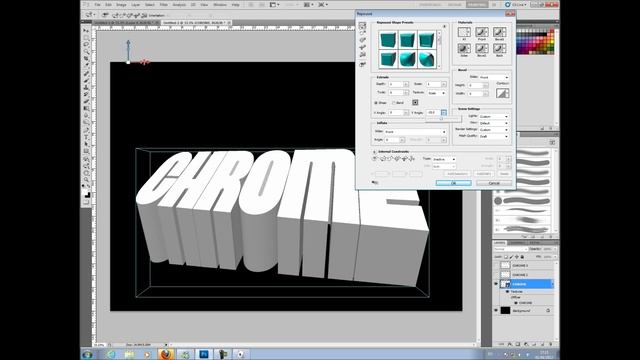This screenshot has width=640, height=360.
Task: Open the layer blend mode dropdown
Action: tap(511, 249)
